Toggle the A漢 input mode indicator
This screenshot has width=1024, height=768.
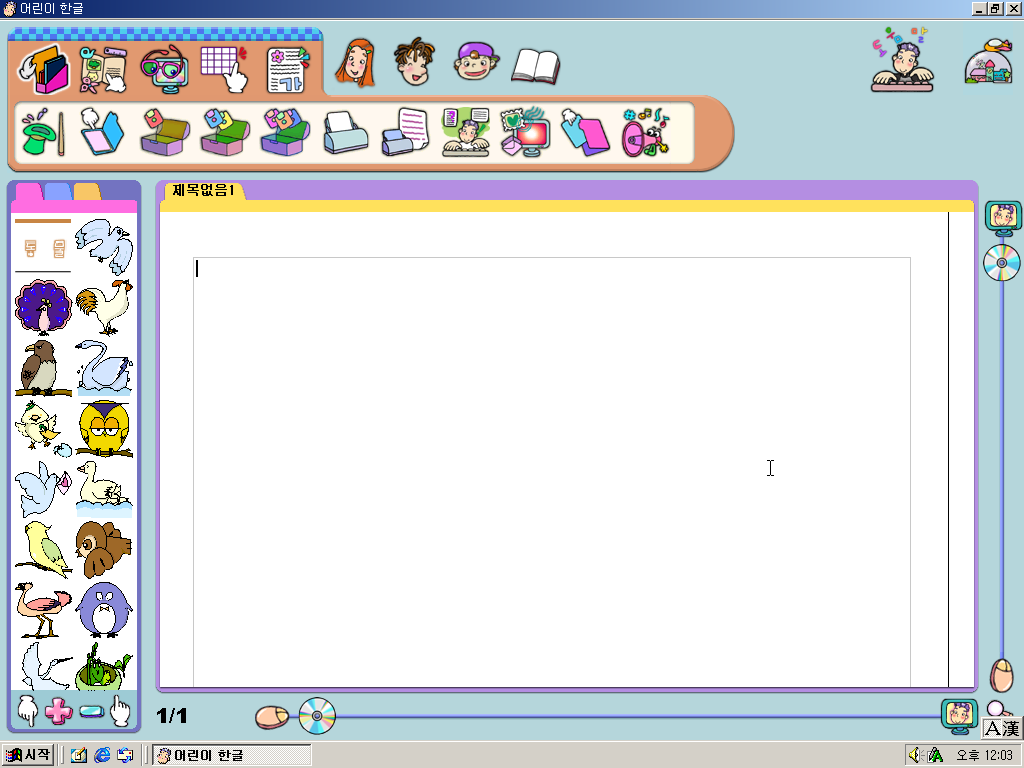[1002, 728]
